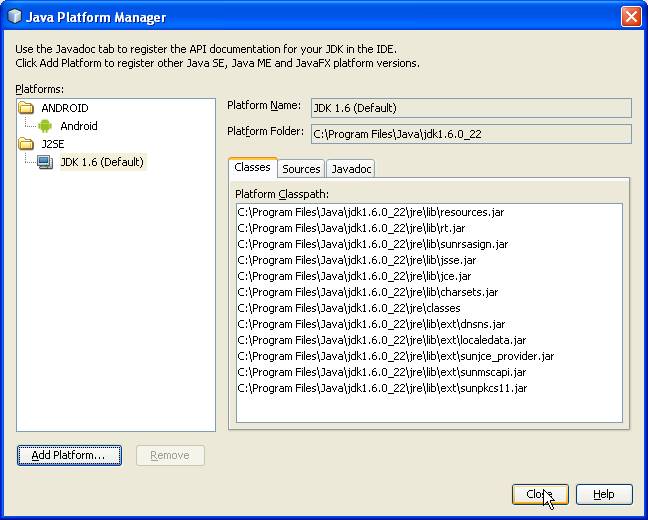Click the Java Platform Manager title icon

pos(14,17)
